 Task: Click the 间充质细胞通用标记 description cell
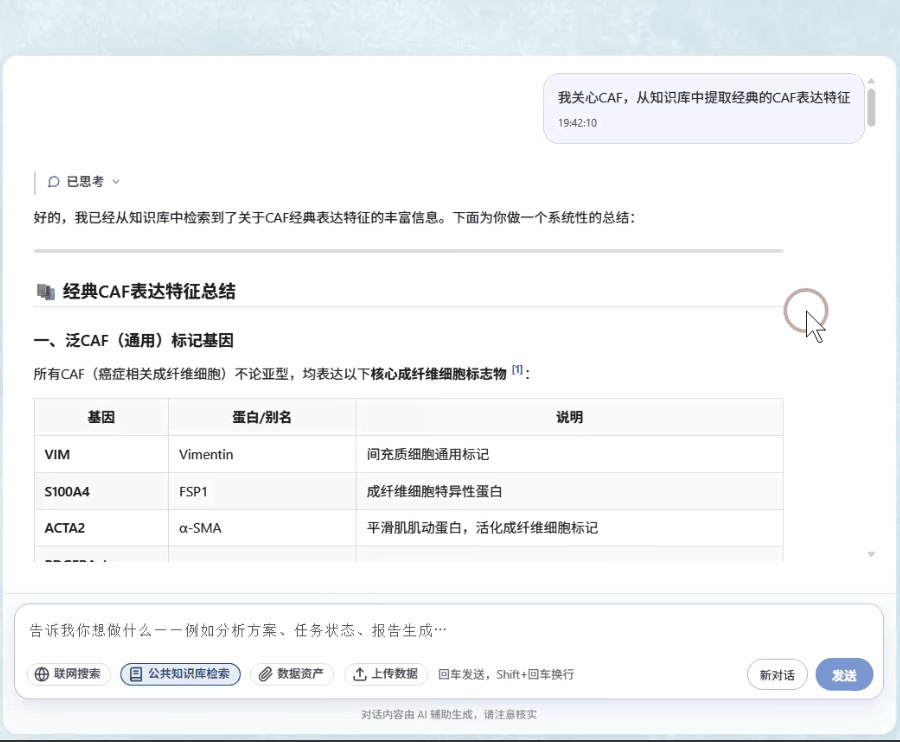click(569, 454)
